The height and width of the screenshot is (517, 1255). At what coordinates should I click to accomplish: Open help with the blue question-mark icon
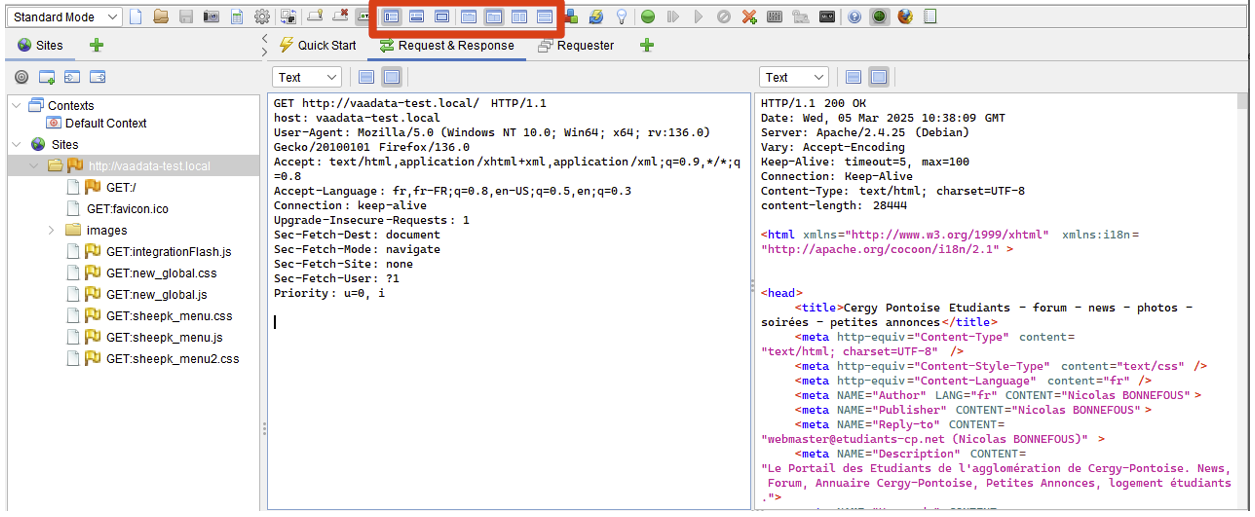click(854, 17)
